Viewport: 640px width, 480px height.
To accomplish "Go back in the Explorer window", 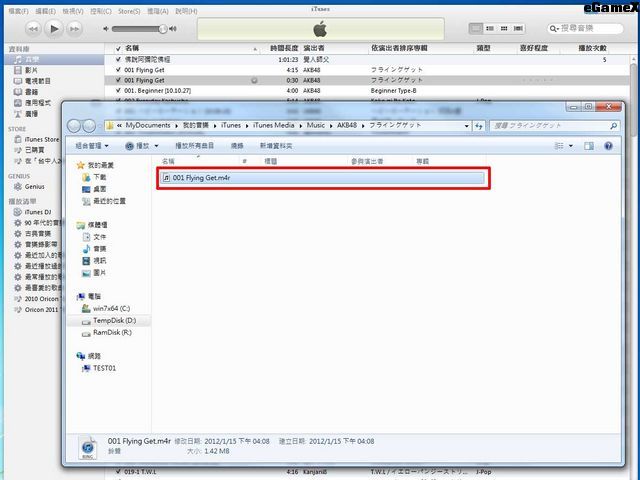I will (74, 126).
